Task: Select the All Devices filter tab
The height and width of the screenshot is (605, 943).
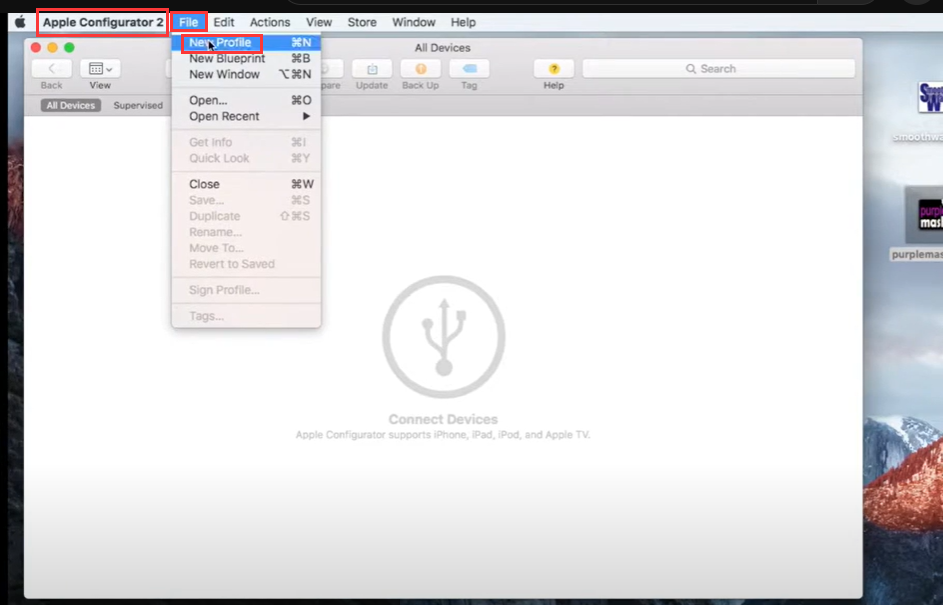Action: coord(71,105)
